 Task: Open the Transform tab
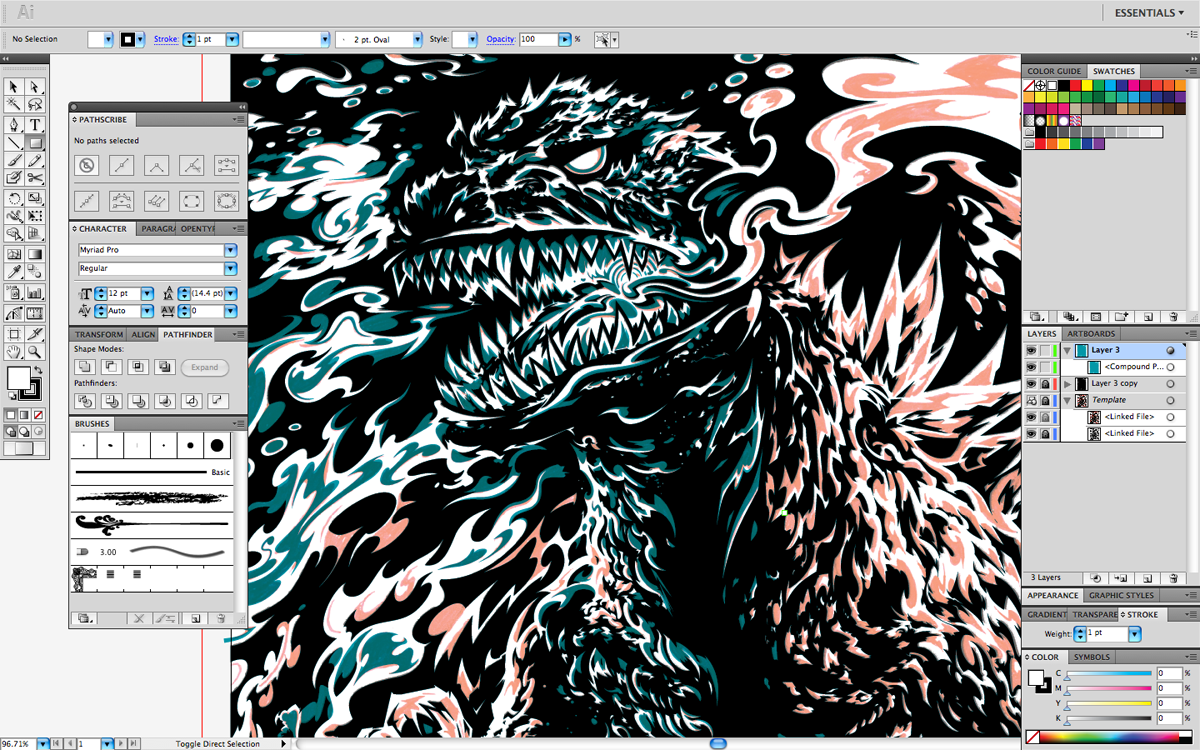tap(99, 335)
